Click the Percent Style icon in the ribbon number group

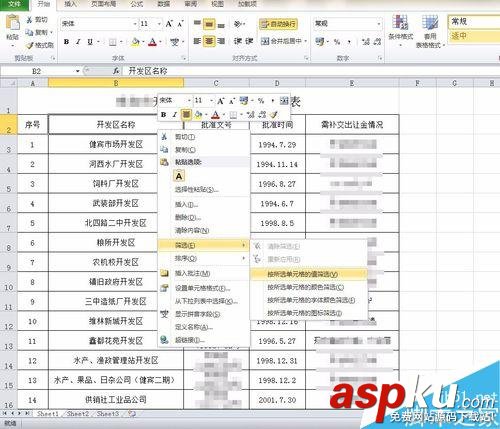(x=337, y=42)
